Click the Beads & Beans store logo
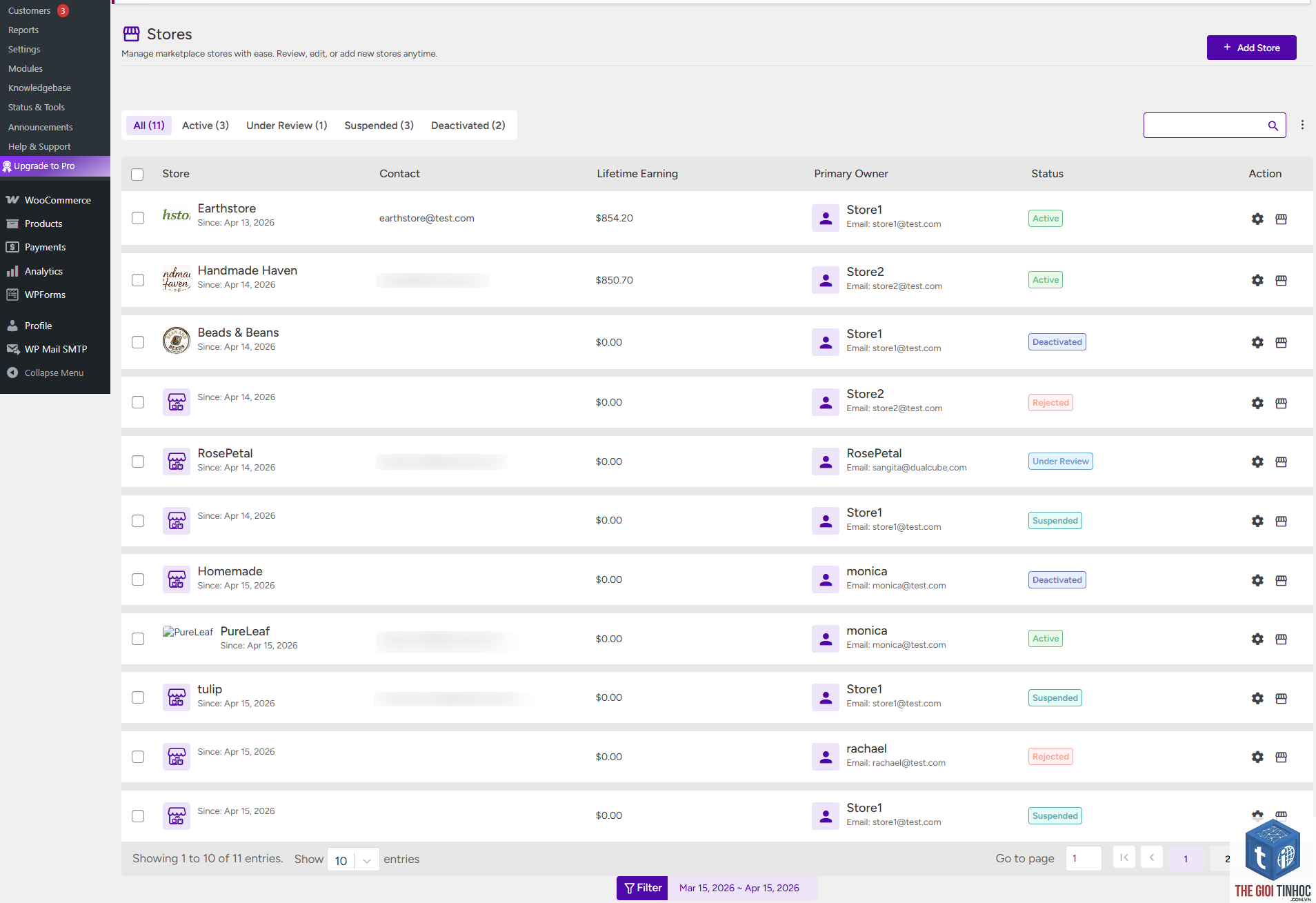This screenshot has width=1316, height=903. [177, 340]
